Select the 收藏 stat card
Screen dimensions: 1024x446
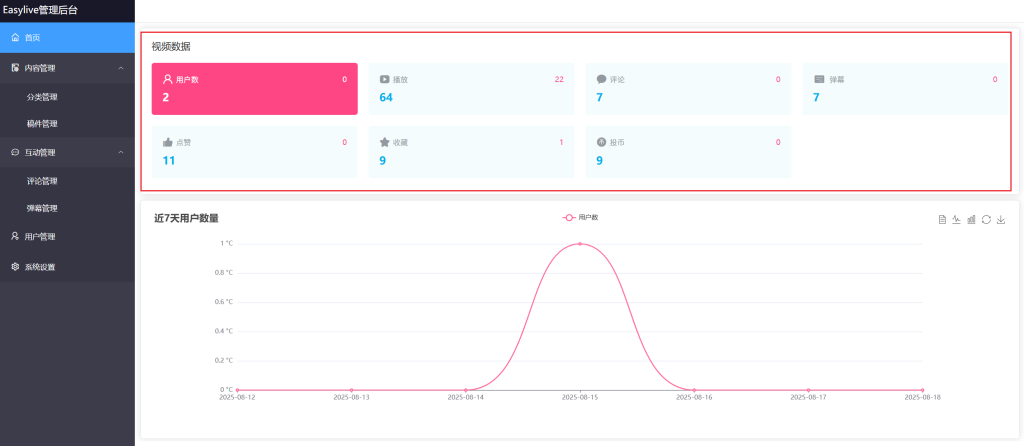click(x=471, y=152)
